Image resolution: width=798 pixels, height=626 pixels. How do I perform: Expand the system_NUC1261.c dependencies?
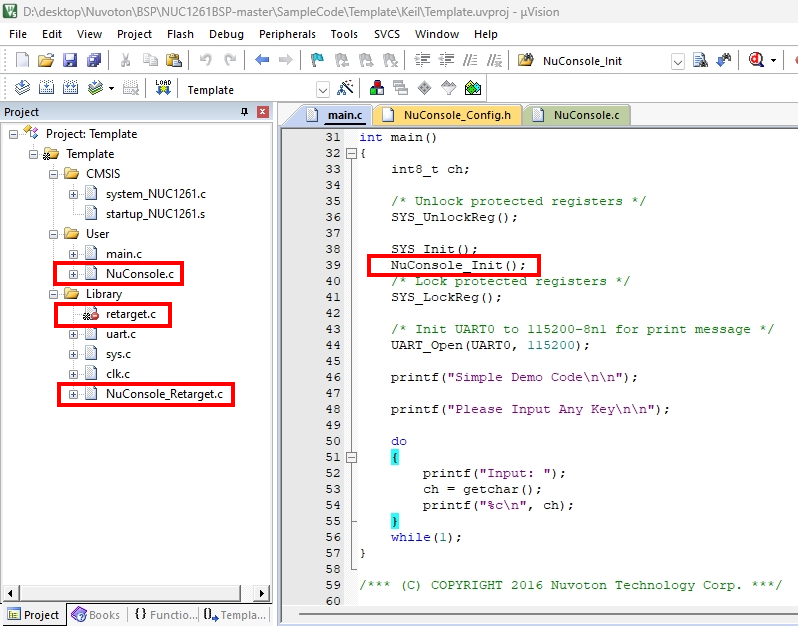(73, 194)
